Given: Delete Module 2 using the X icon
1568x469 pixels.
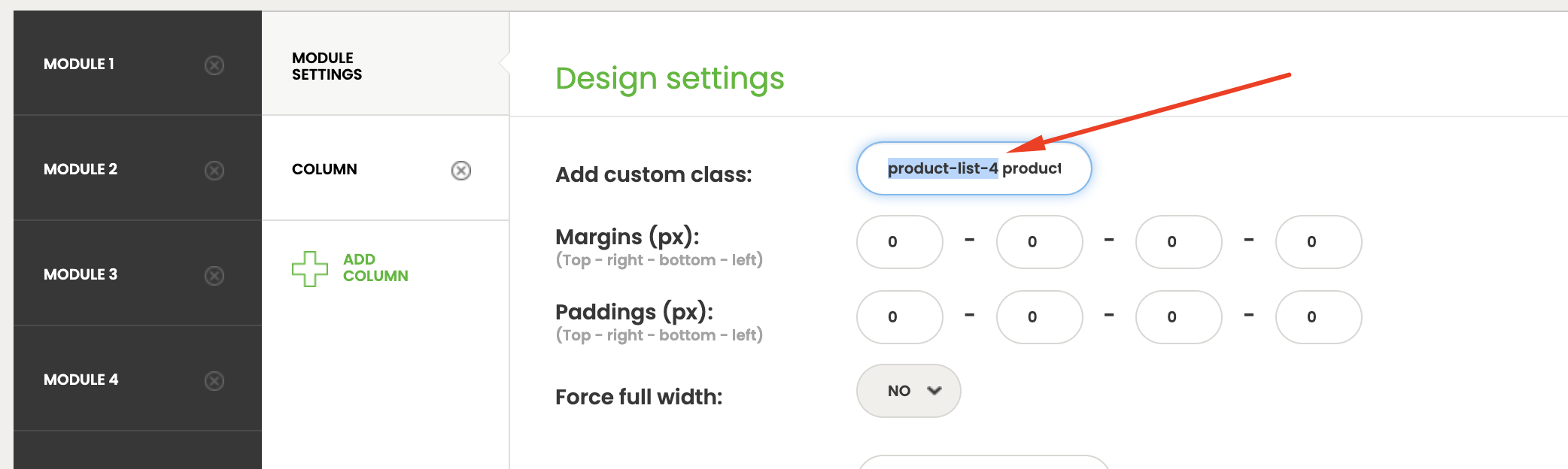Looking at the screenshot, I should point(214,171).
